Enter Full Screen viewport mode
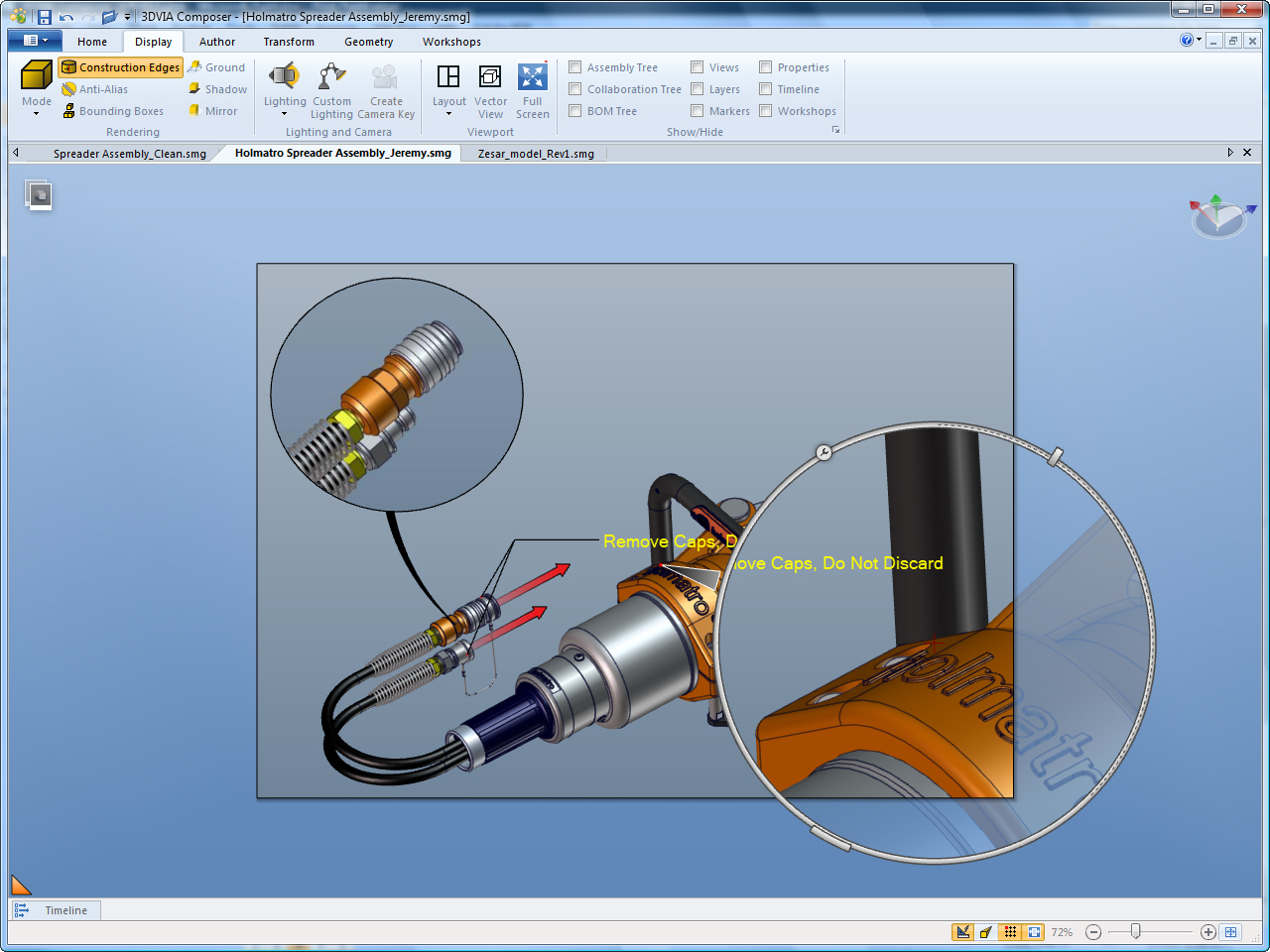Viewport: 1270px width, 952px height. pos(533,78)
